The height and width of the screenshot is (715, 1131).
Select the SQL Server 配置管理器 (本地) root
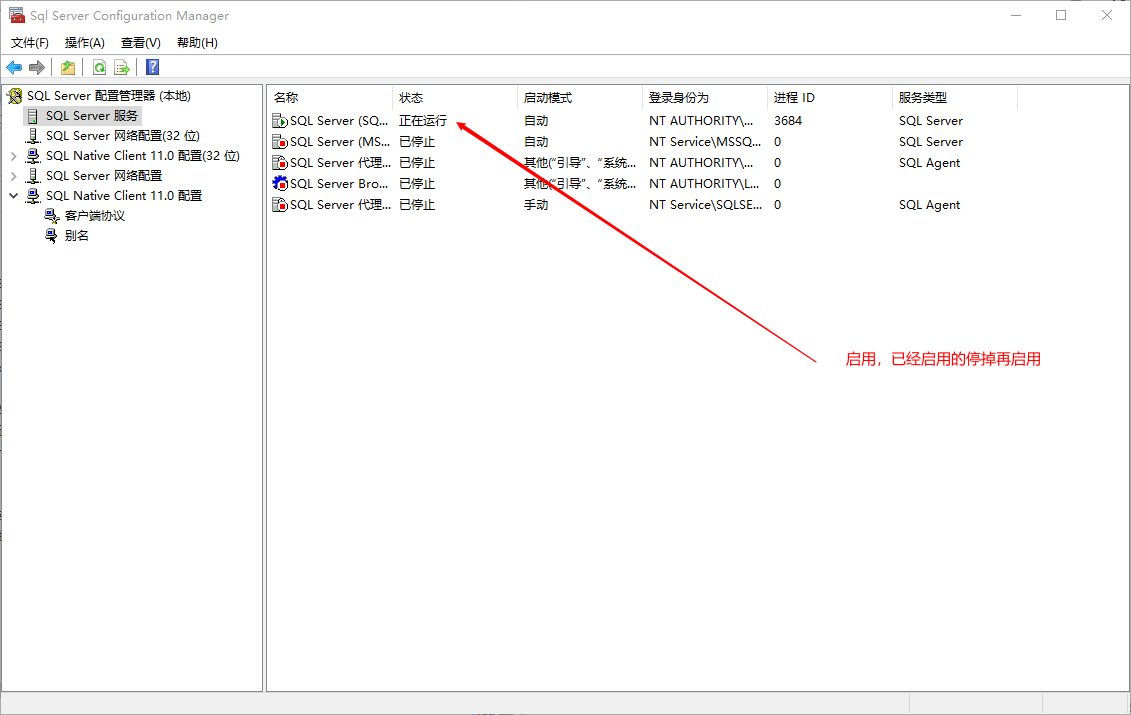tap(108, 96)
